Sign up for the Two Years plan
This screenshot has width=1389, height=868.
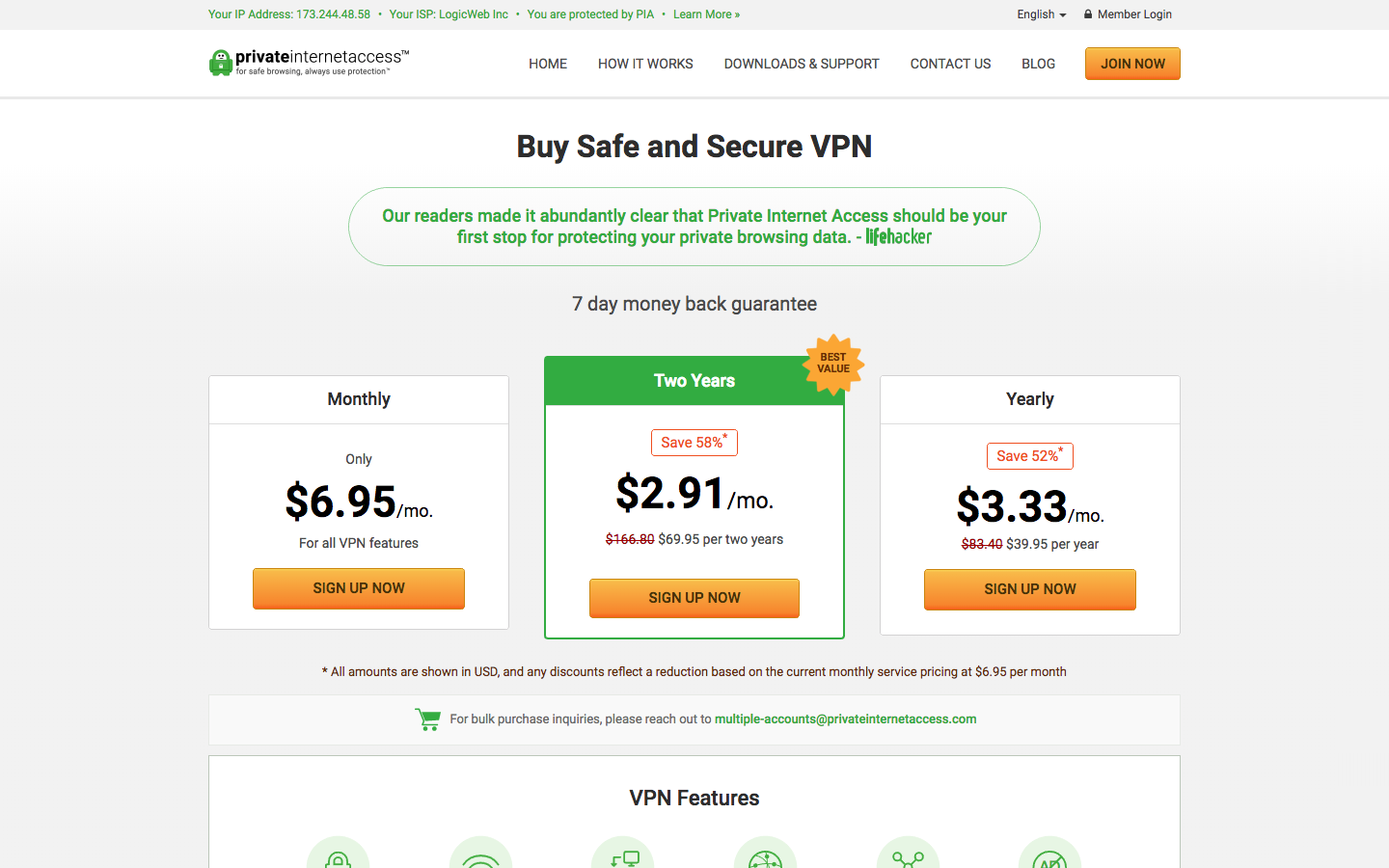(x=694, y=598)
